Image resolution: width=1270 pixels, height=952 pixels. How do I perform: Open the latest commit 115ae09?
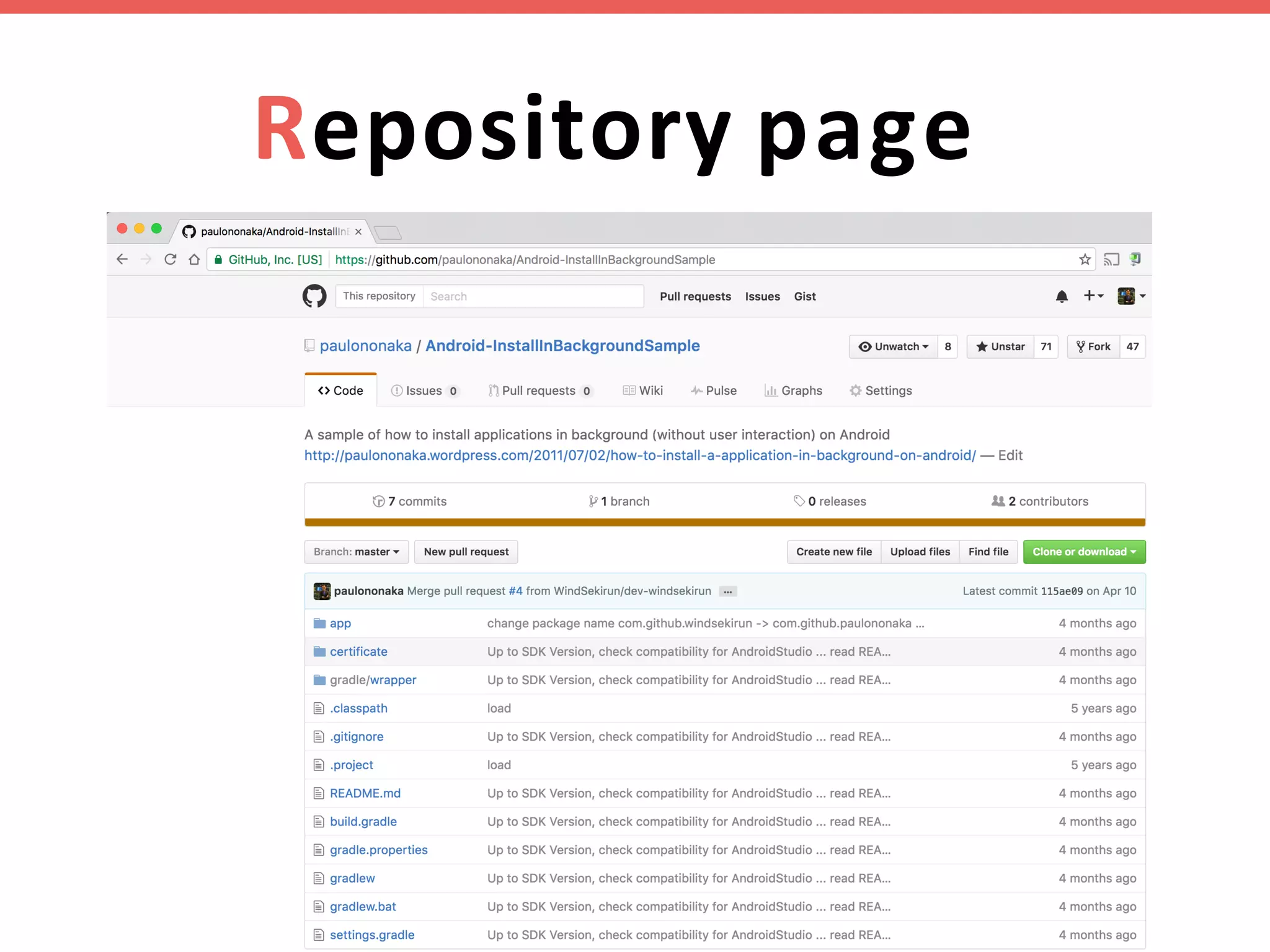tap(1062, 591)
